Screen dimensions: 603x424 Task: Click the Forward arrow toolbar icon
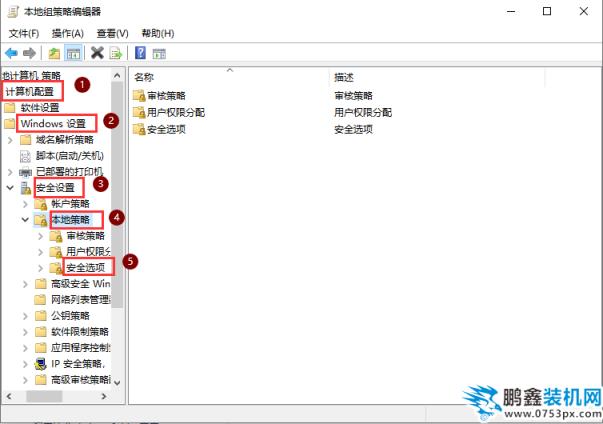(x=29, y=53)
